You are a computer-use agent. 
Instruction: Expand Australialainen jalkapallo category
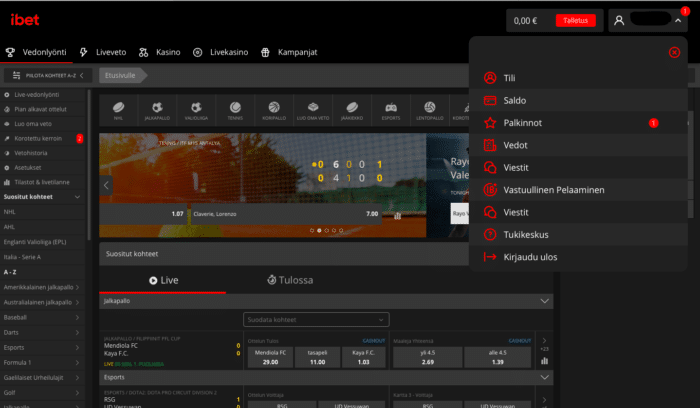(42, 302)
